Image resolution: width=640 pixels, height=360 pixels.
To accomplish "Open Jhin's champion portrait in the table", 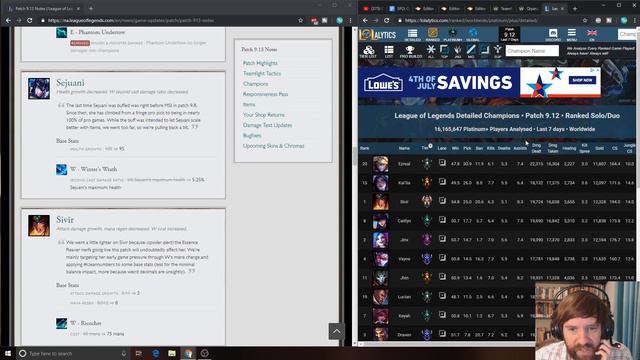I will coord(380,278).
